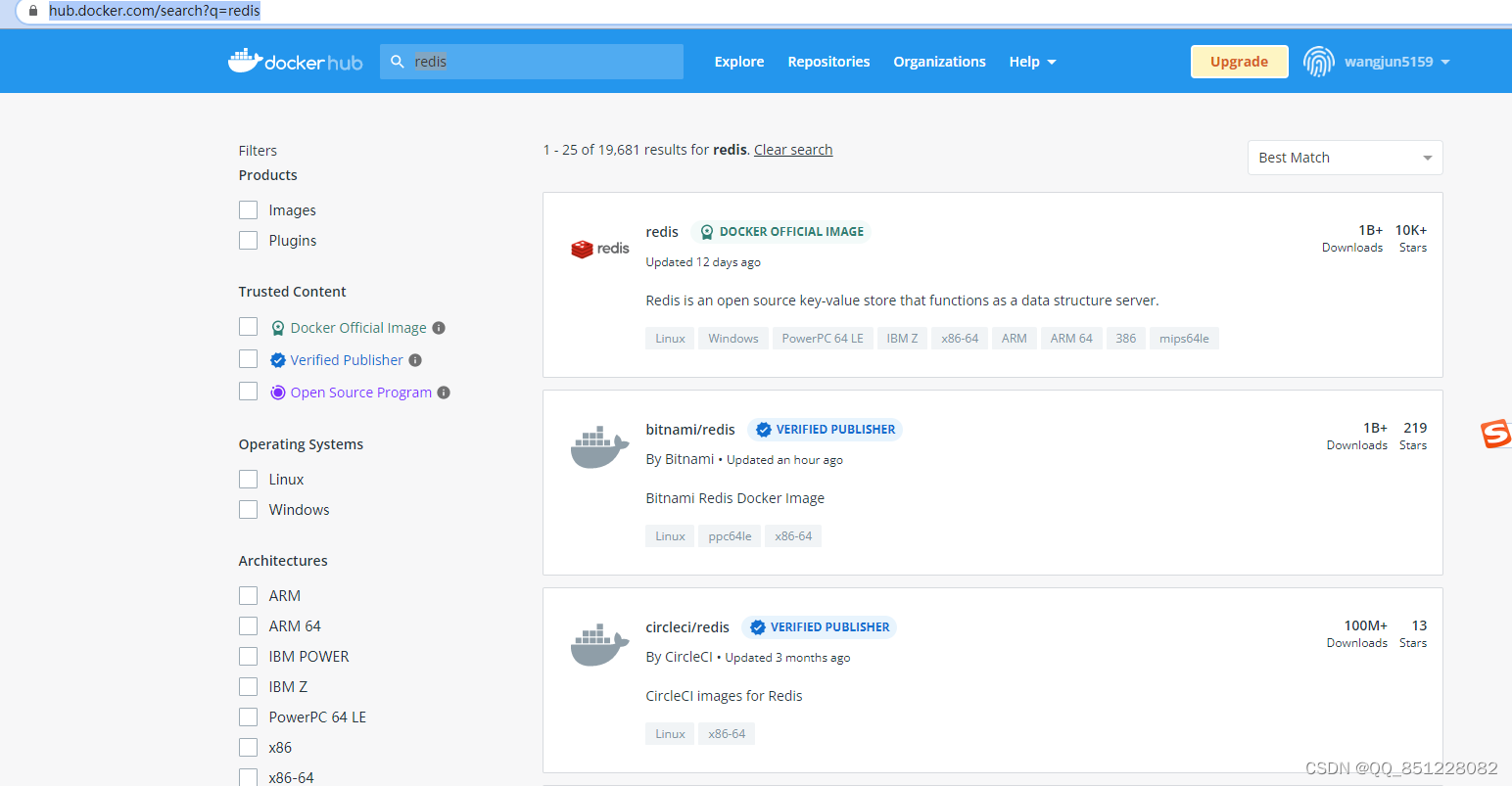This screenshot has height=786, width=1512.
Task: Open the redis official image result
Action: [x=662, y=232]
